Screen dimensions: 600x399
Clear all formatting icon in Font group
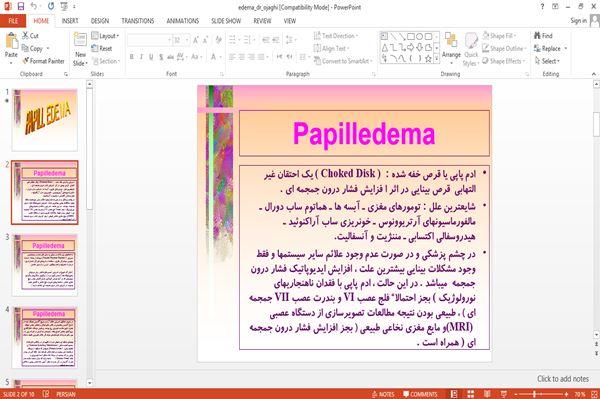click(x=218, y=40)
